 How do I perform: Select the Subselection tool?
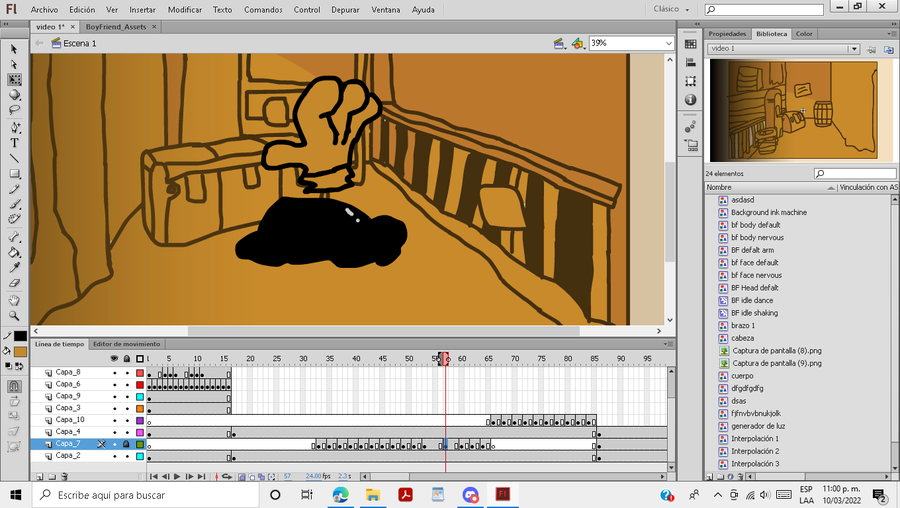pos(14,64)
